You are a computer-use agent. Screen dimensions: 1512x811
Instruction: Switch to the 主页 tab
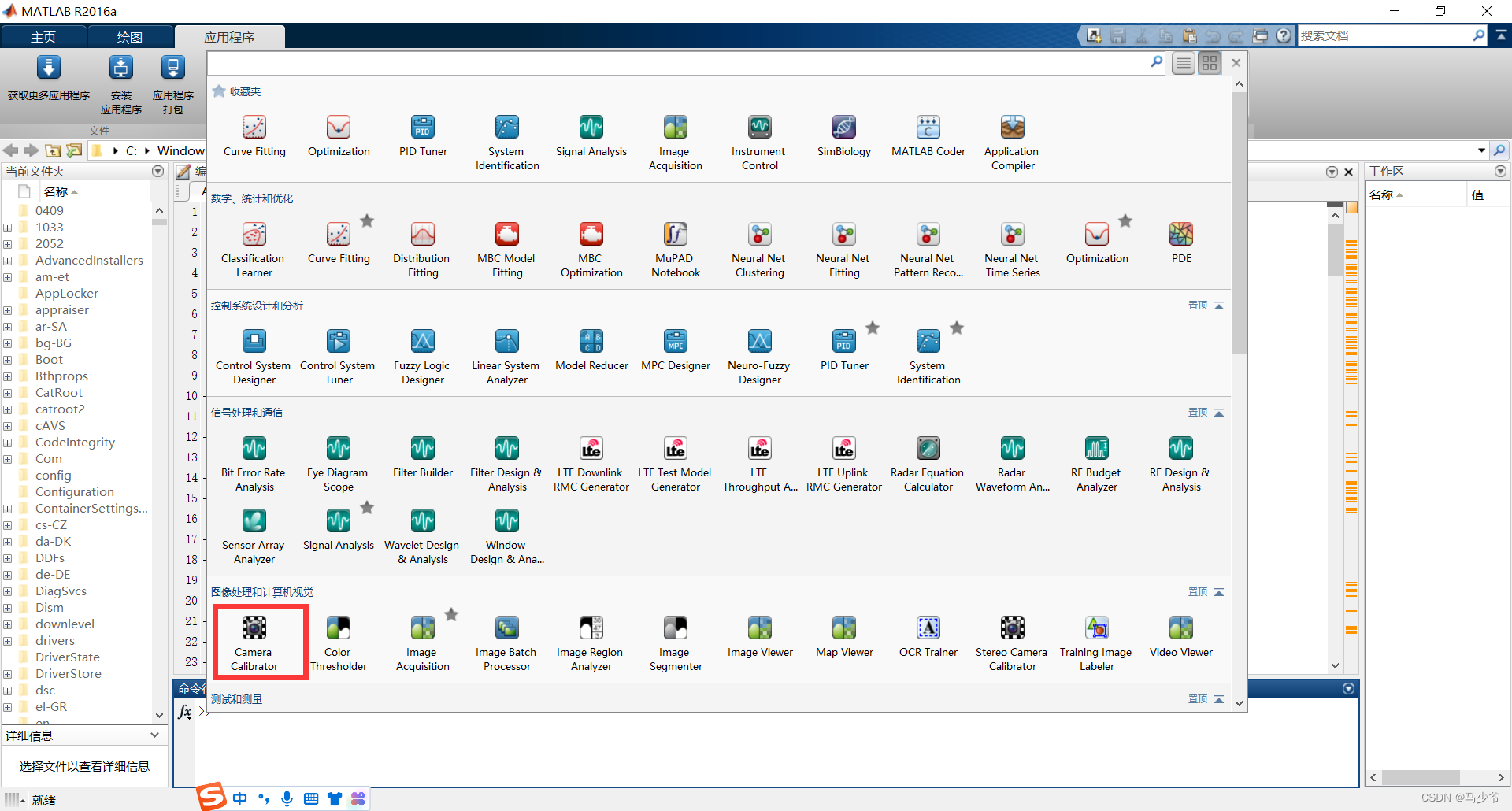click(x=43, y=37)
